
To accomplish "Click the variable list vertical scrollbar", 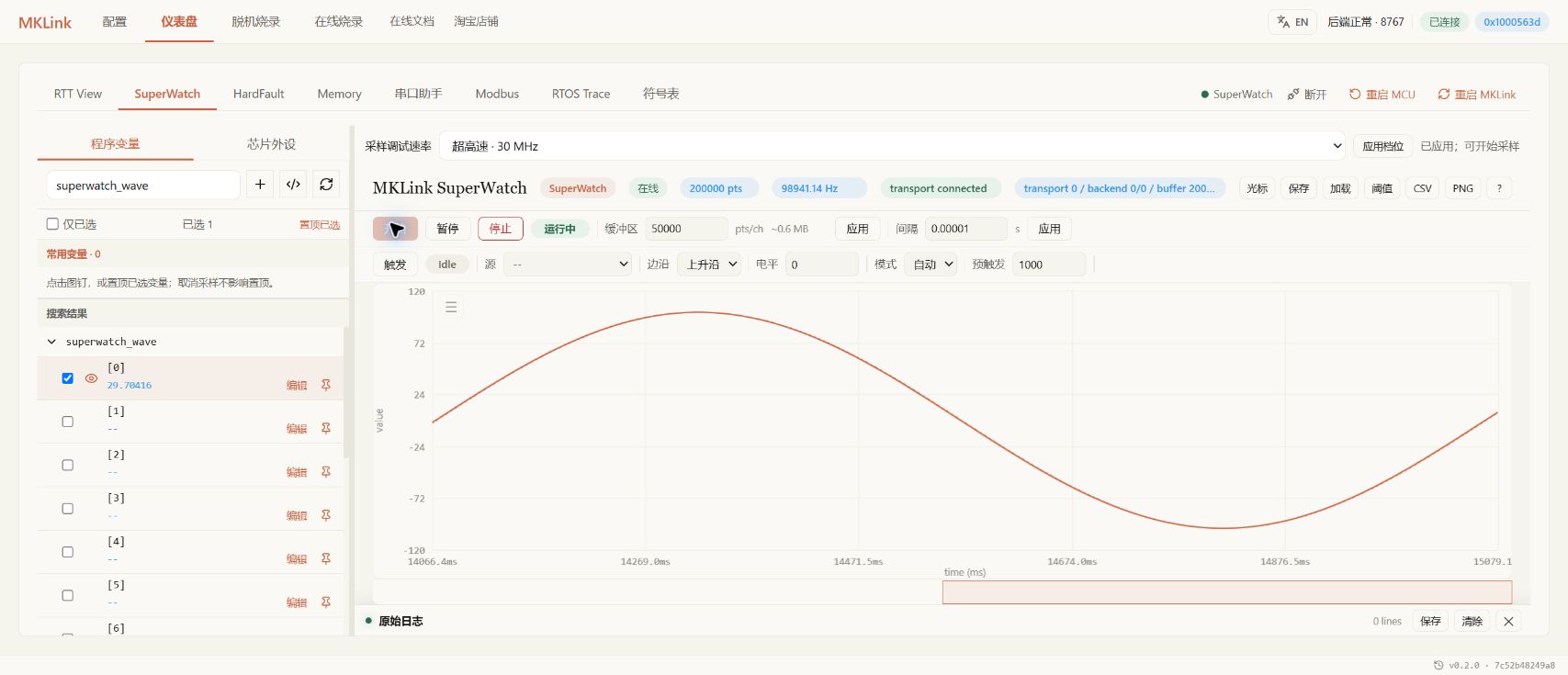I will pyautogui.click(x=346, y=393).
